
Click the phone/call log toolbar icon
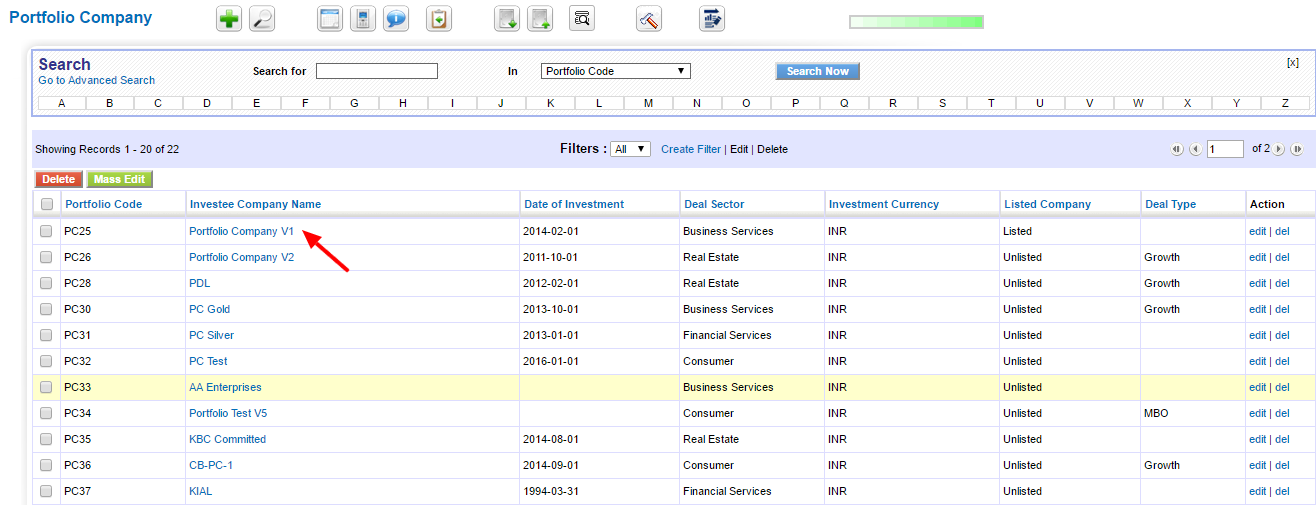point(363,19)
